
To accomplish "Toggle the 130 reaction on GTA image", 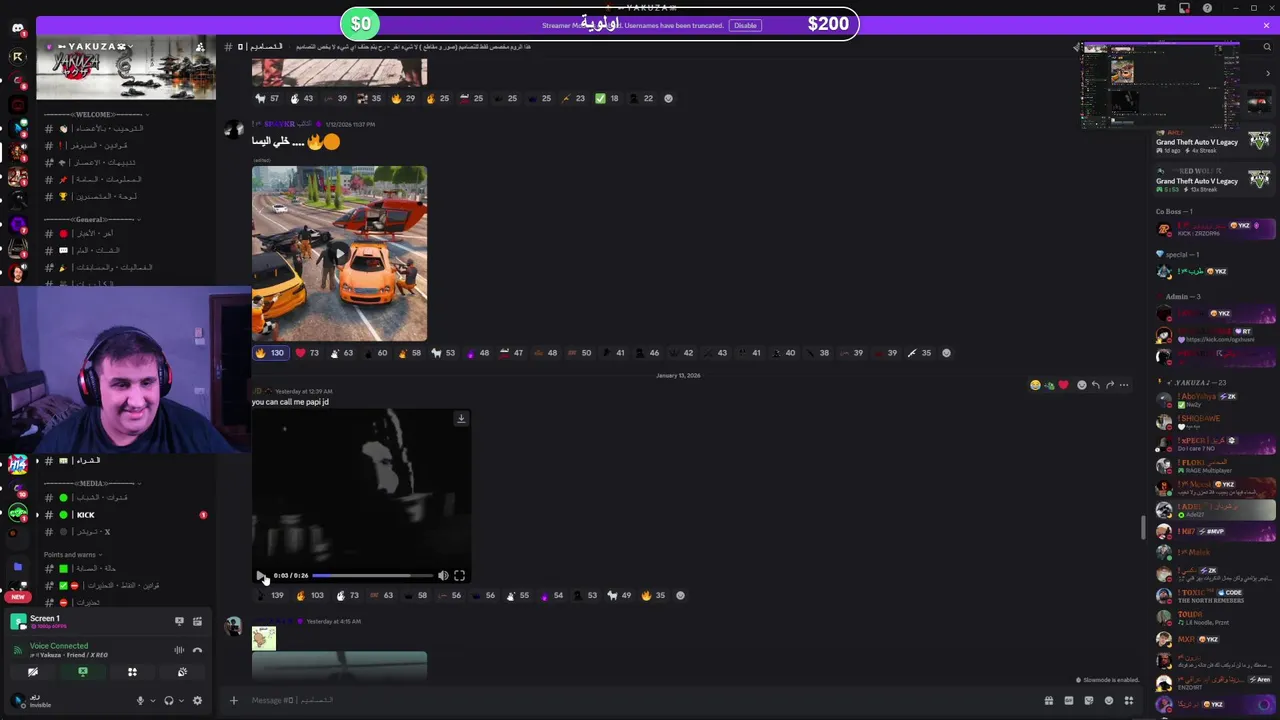I will (270, 353).
